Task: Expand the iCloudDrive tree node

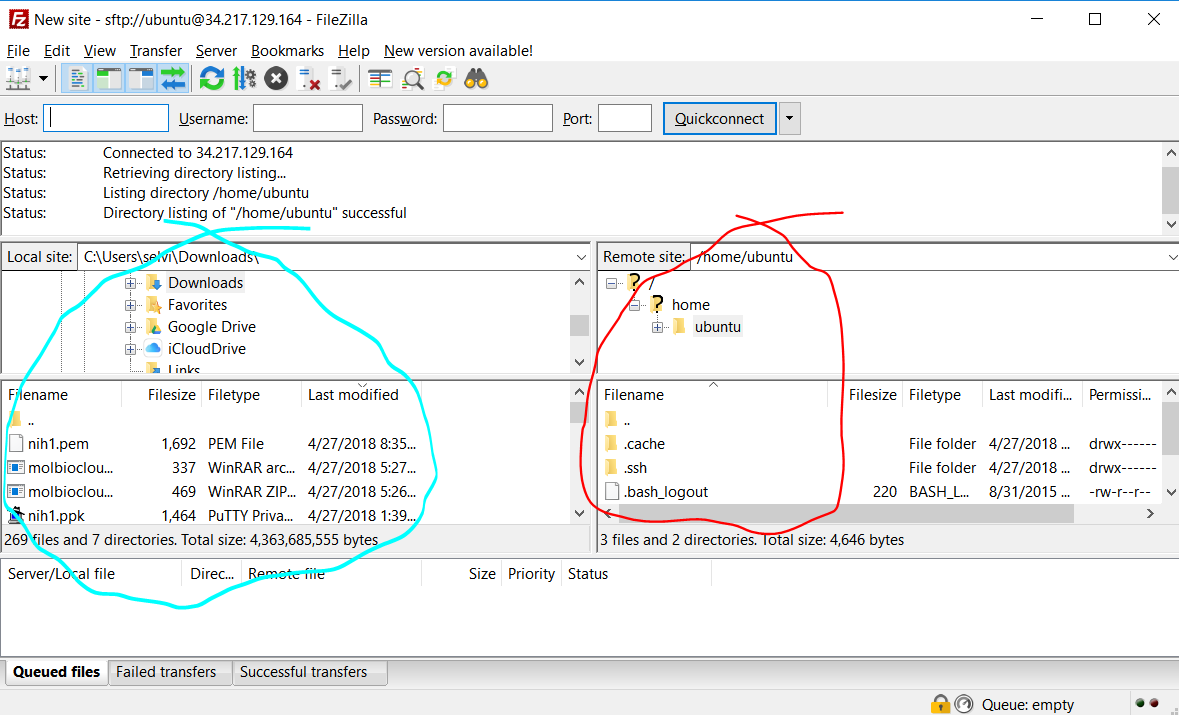Action: click(130, 349)
